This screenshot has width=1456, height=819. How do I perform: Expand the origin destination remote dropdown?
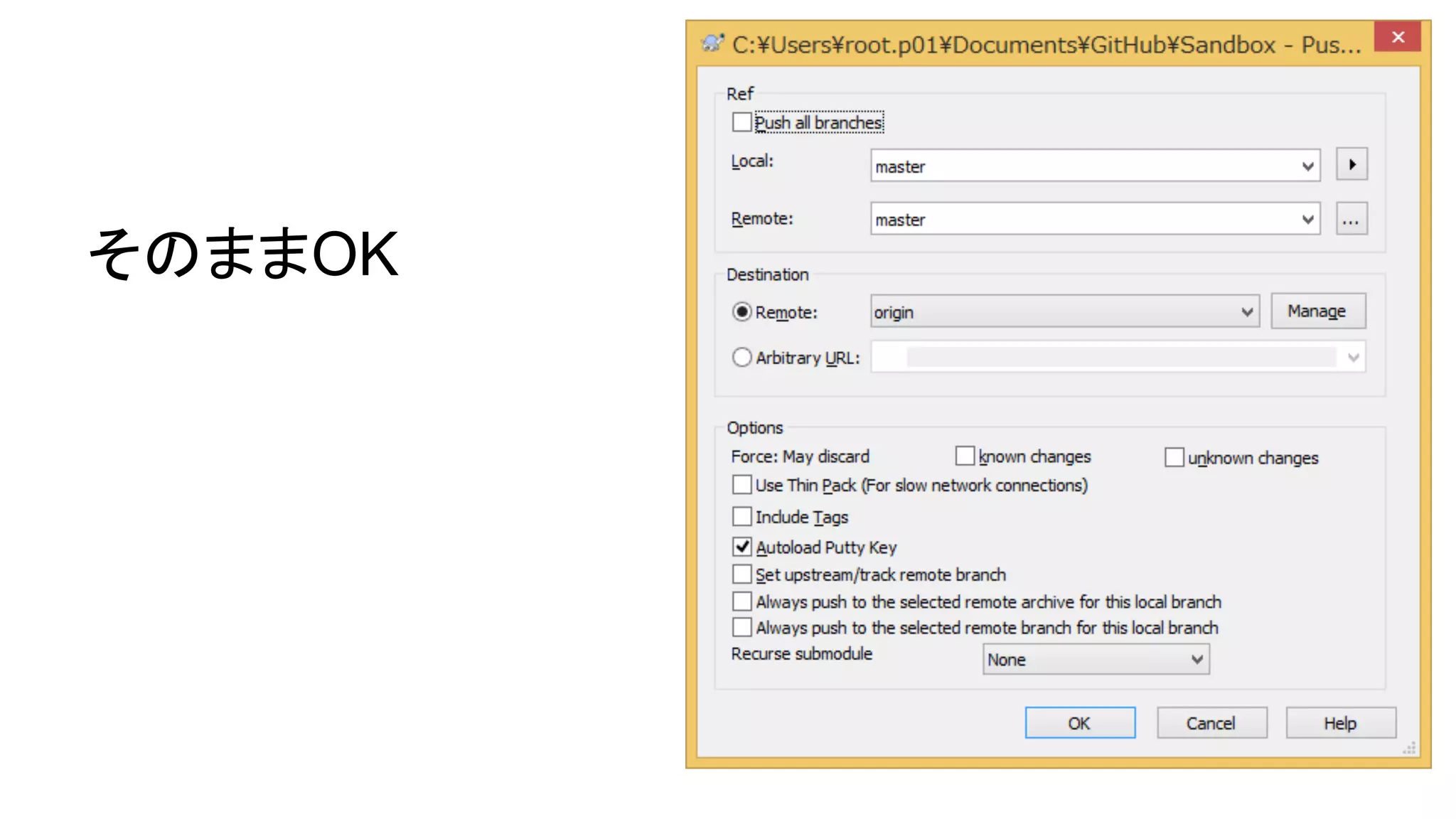point(1246,312)
